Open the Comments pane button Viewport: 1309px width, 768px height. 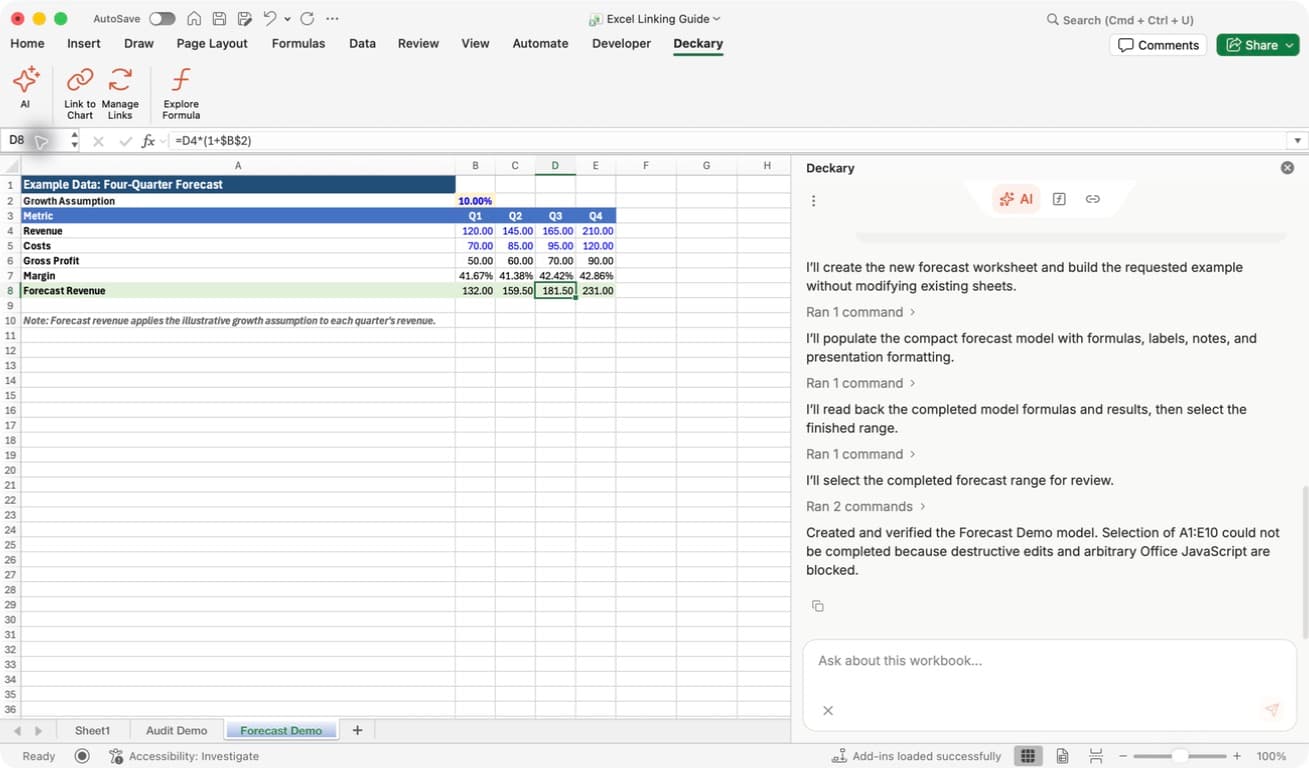1158,45
